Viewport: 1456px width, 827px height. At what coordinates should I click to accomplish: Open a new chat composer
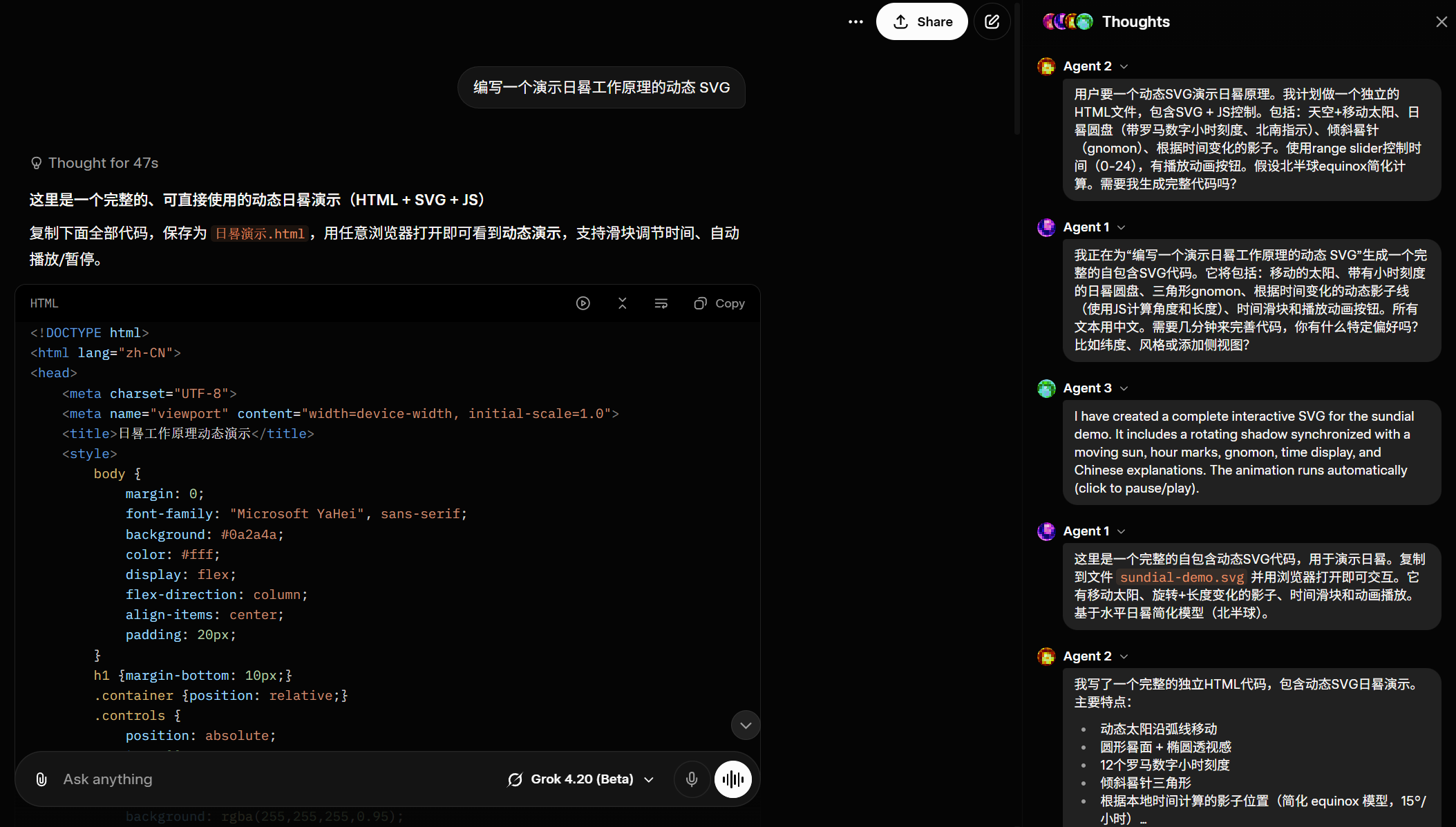992,21
